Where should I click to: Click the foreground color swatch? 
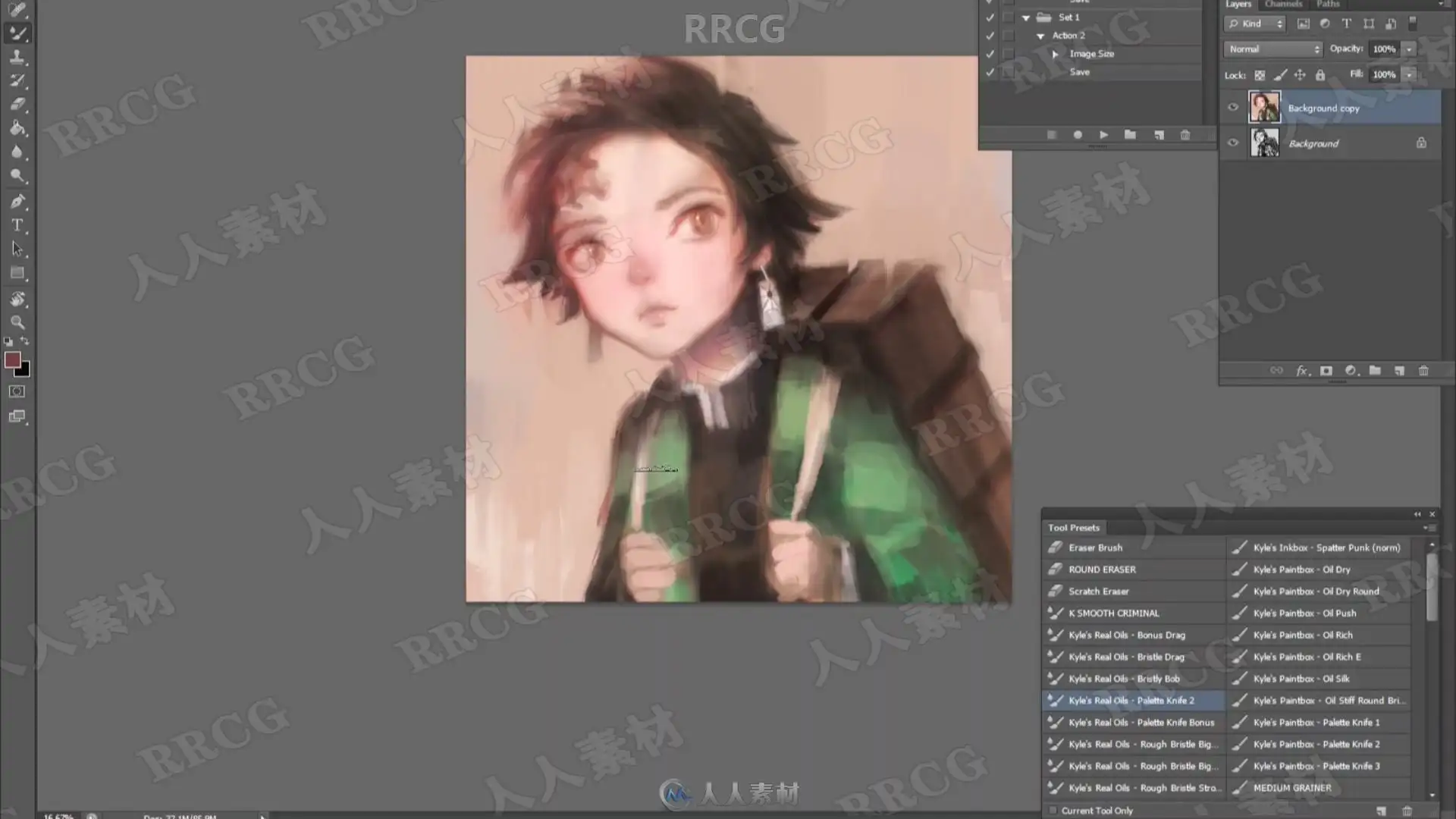12,360
